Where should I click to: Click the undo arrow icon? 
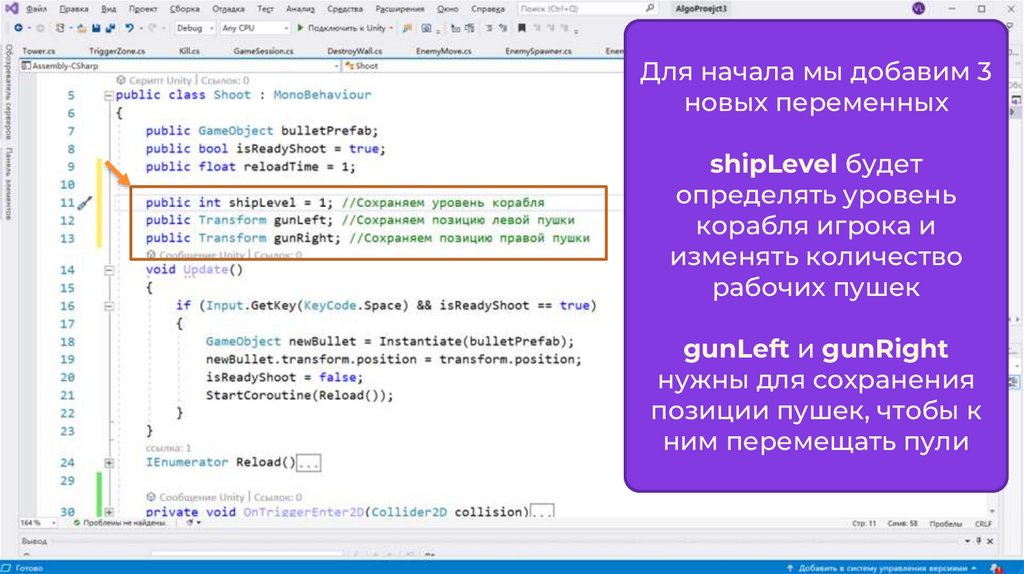coord(129,28)
